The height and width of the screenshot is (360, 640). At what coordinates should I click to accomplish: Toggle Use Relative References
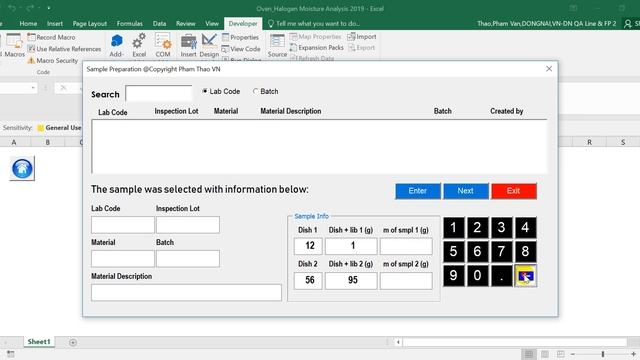[64, 49]
